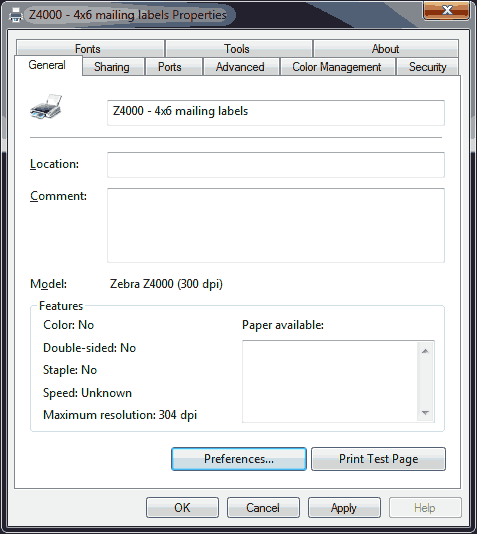Image resolution: width=477 pixels, height=534 pixels.
Task: Click the Location text field
Action: point(276,165)
